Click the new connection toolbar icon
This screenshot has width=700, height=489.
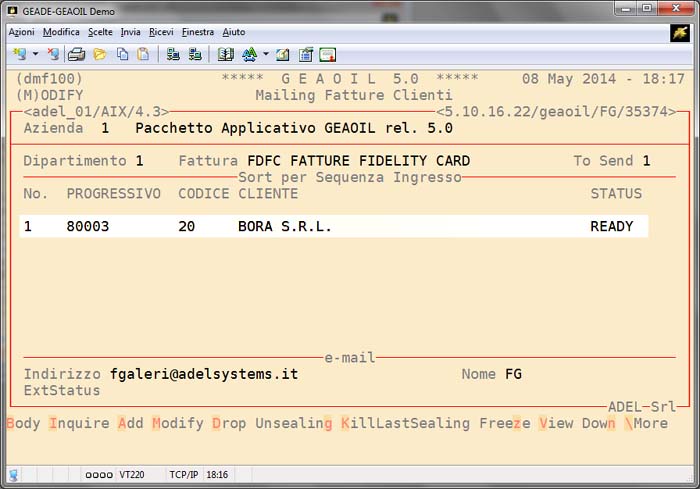(19, 54)
